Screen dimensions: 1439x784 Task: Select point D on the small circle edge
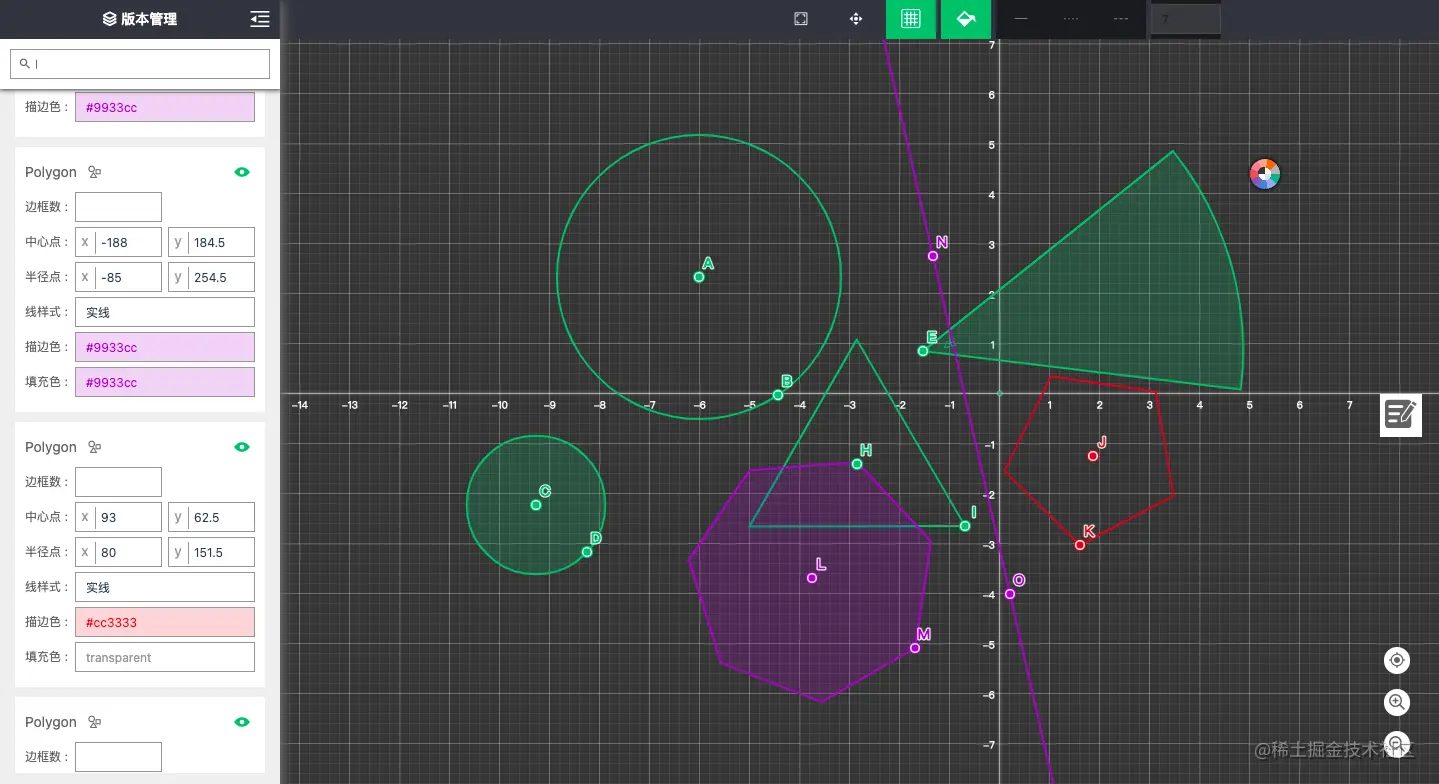[587, 552]
